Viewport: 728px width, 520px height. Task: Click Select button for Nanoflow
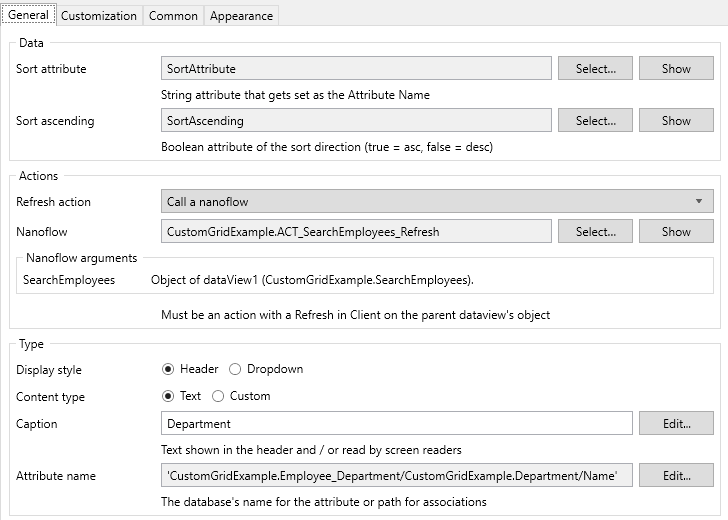coord(595,232)
